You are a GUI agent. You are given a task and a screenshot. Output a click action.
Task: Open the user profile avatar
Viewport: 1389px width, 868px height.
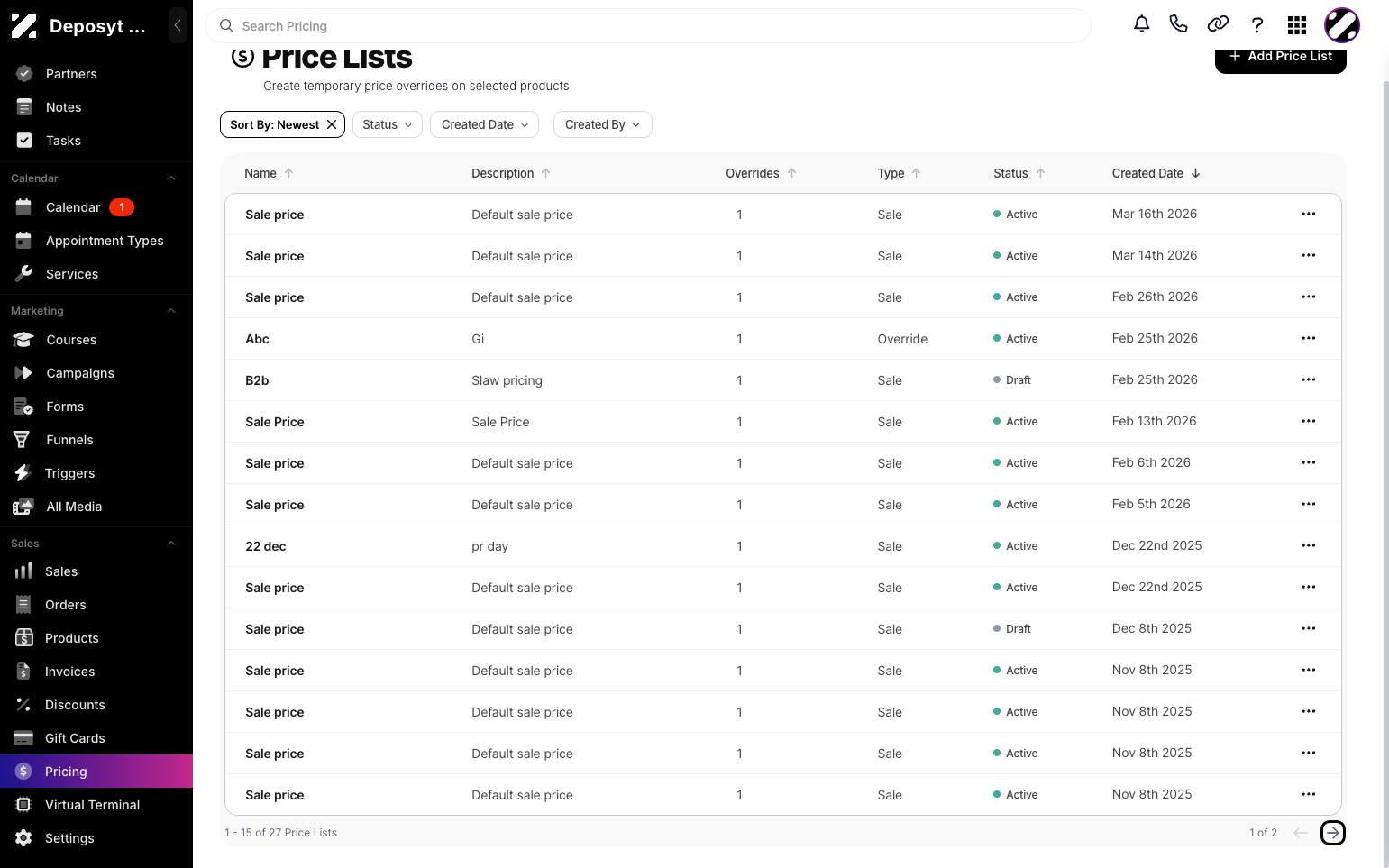click(1341, 25)
